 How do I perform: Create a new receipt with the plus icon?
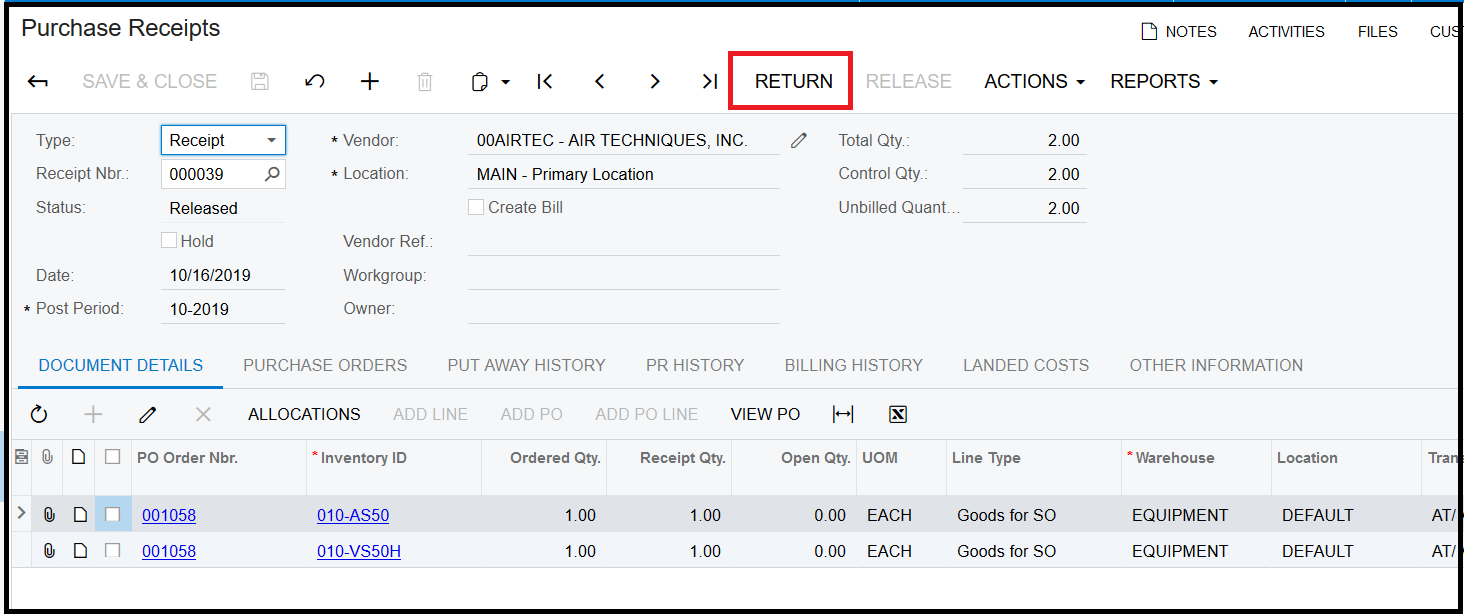(x=370, y=81)
